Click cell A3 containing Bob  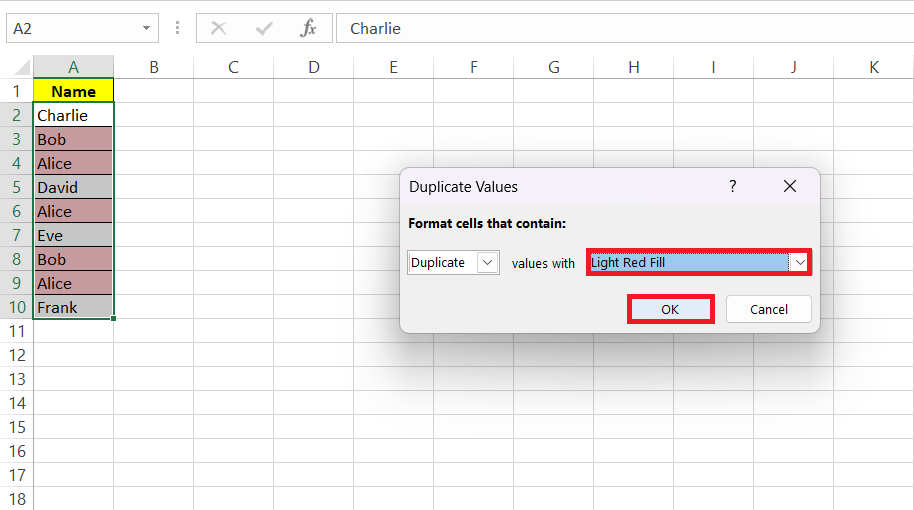point(73,139)
